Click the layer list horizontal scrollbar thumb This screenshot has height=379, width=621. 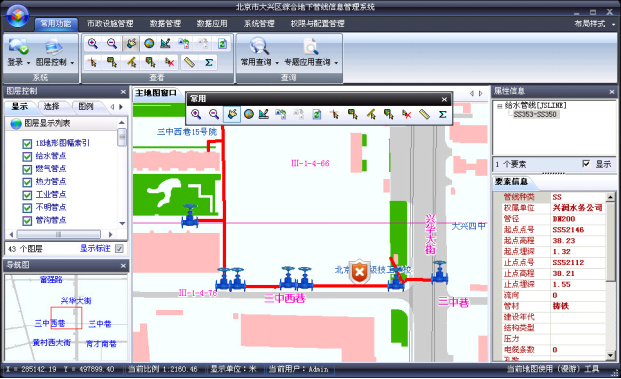coord(59,234)
